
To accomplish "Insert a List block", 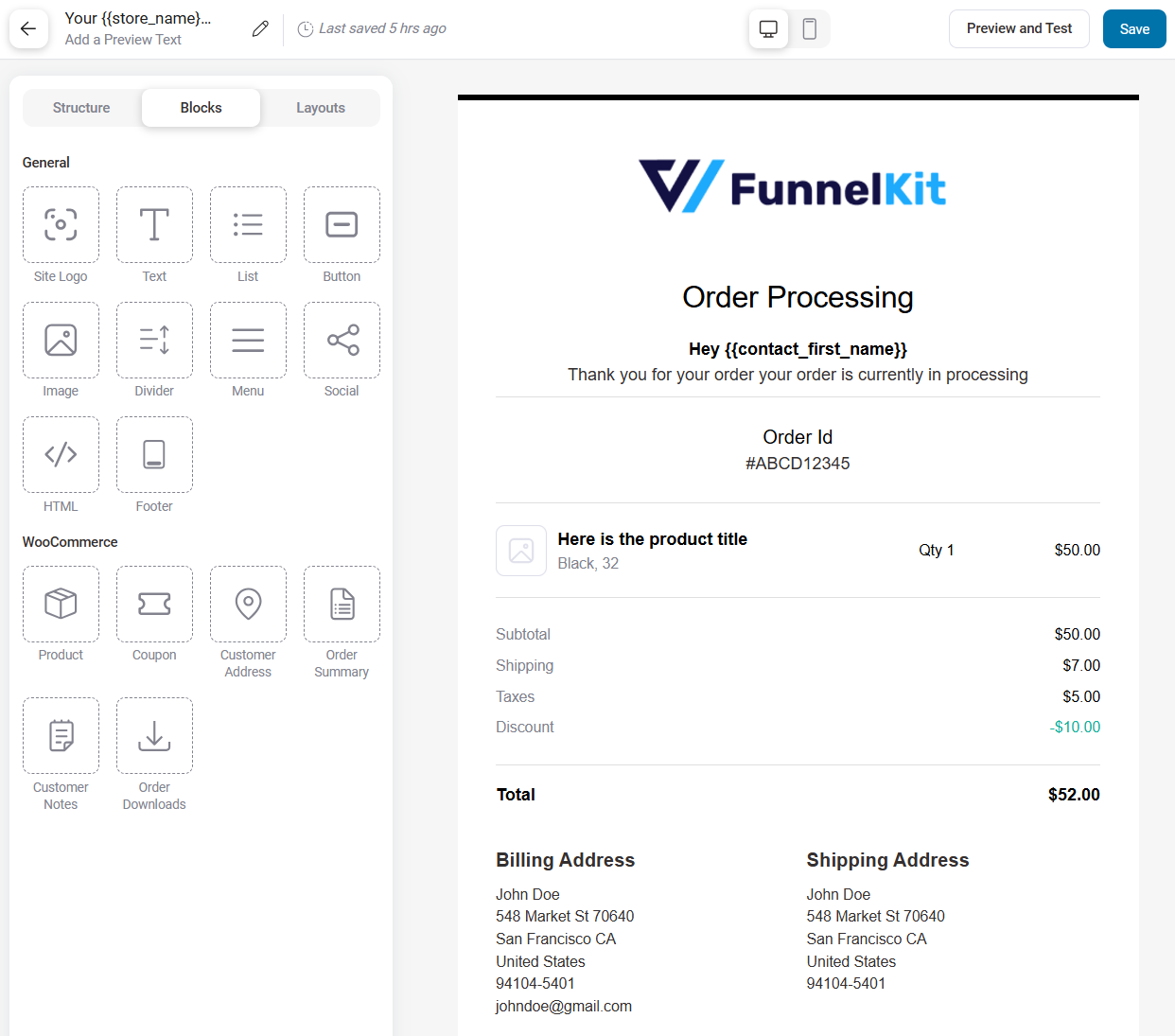I will coord(248,225).
